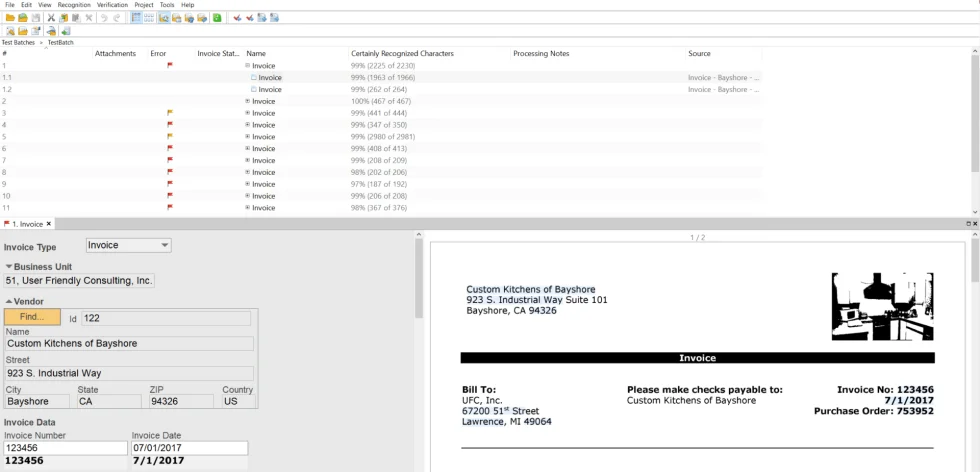Click the green icon in top toolbar
This screenshot has width=980, height=472.
point(217,18)
